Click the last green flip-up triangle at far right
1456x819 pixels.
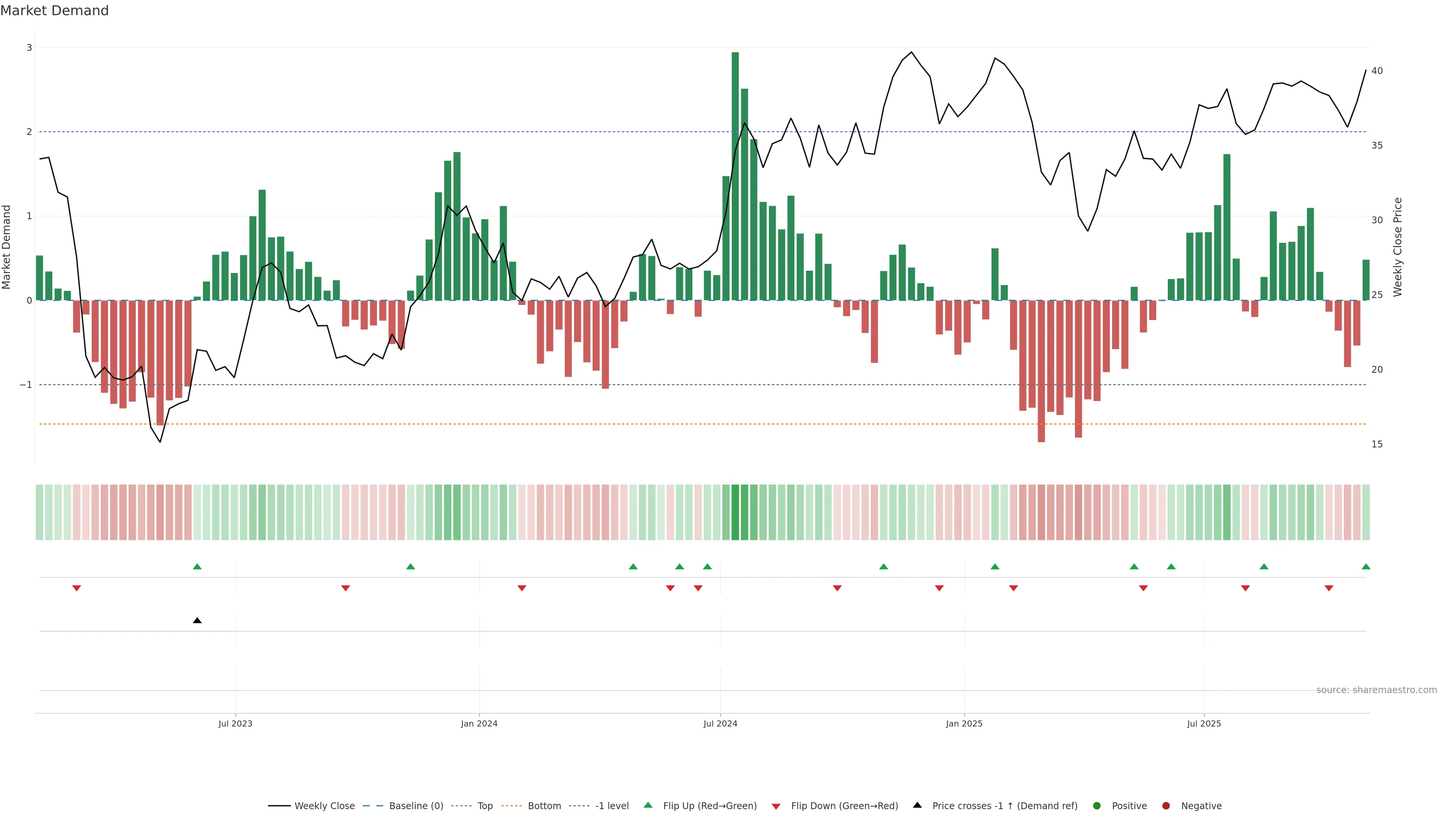tap(1365, 566)
